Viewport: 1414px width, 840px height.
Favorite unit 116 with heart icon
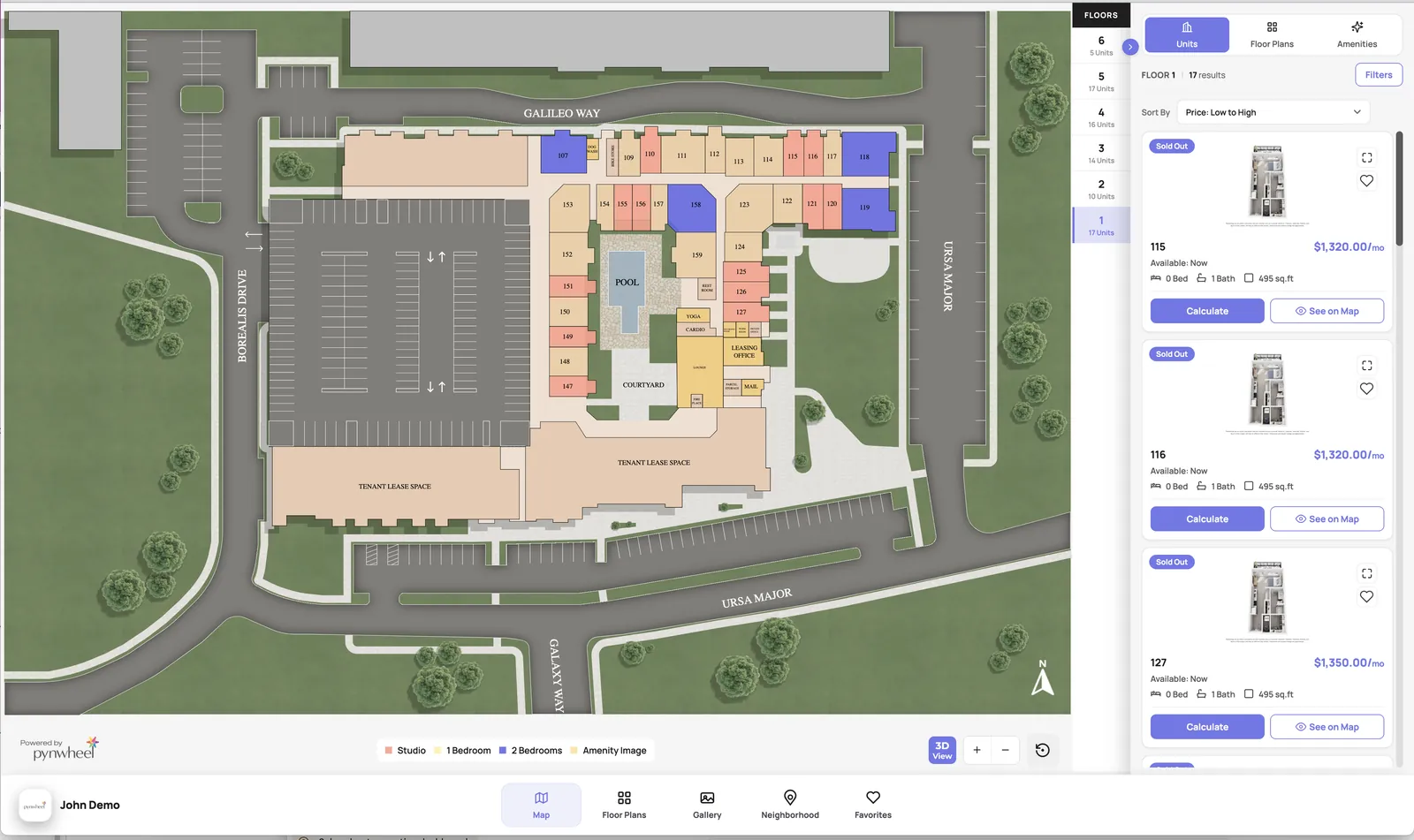[x=1366, y=389]
